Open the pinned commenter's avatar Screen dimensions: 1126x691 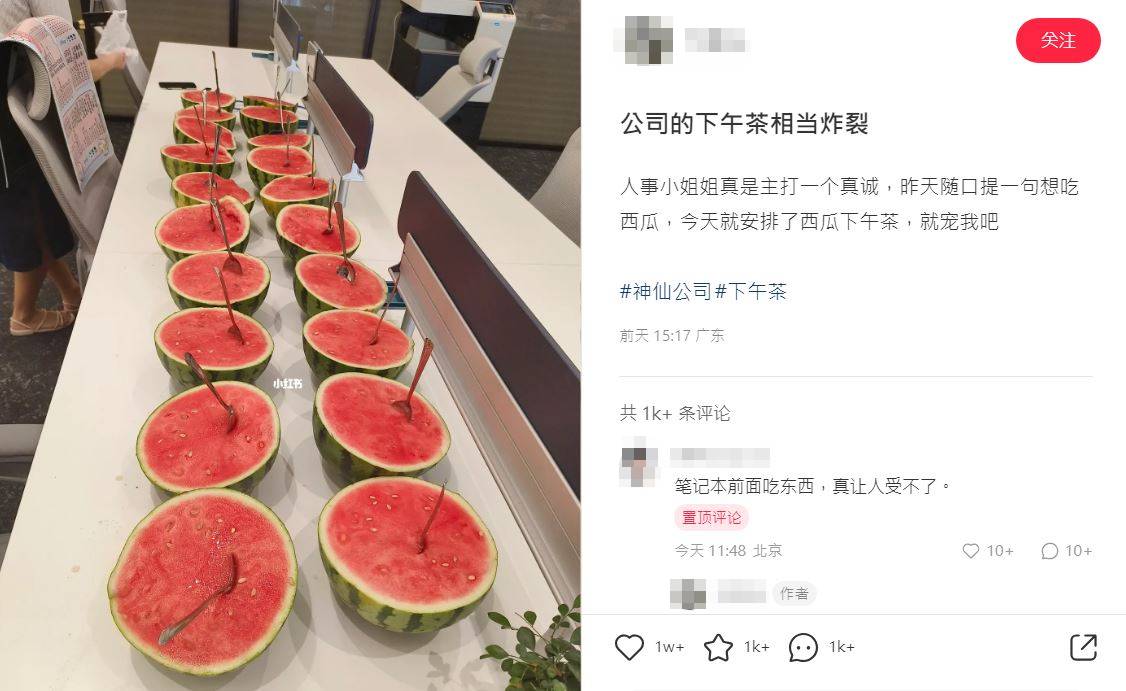[639, 464]
